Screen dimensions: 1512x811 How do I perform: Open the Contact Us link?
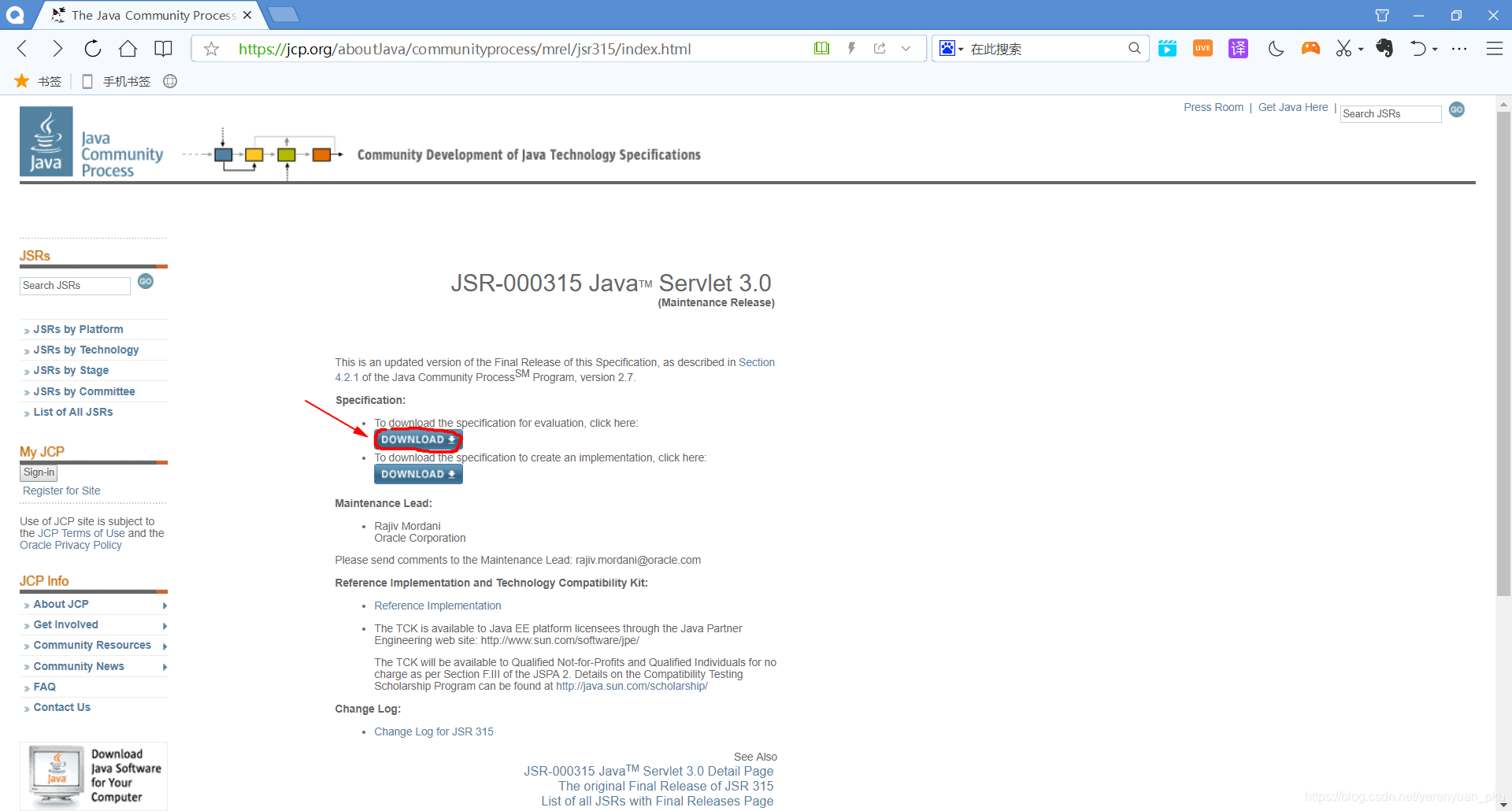coord(61,707)
